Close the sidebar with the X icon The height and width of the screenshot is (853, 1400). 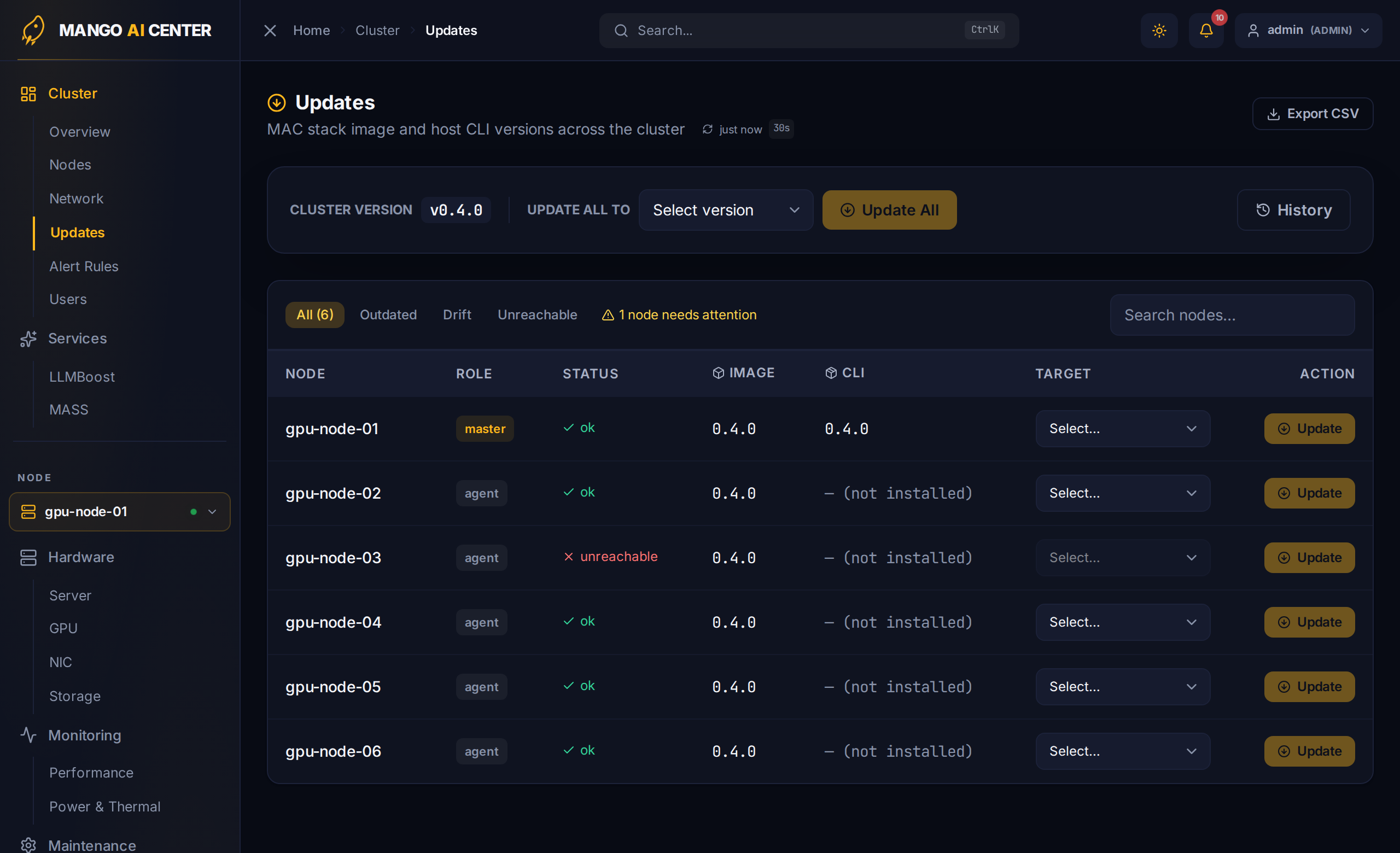point(270,31)
